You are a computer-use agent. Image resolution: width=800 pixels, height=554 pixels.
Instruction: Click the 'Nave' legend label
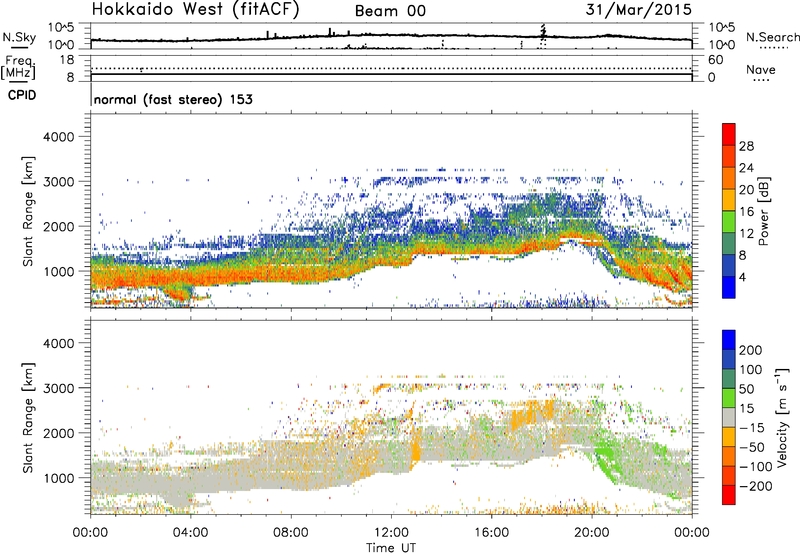tap(760, 69)
